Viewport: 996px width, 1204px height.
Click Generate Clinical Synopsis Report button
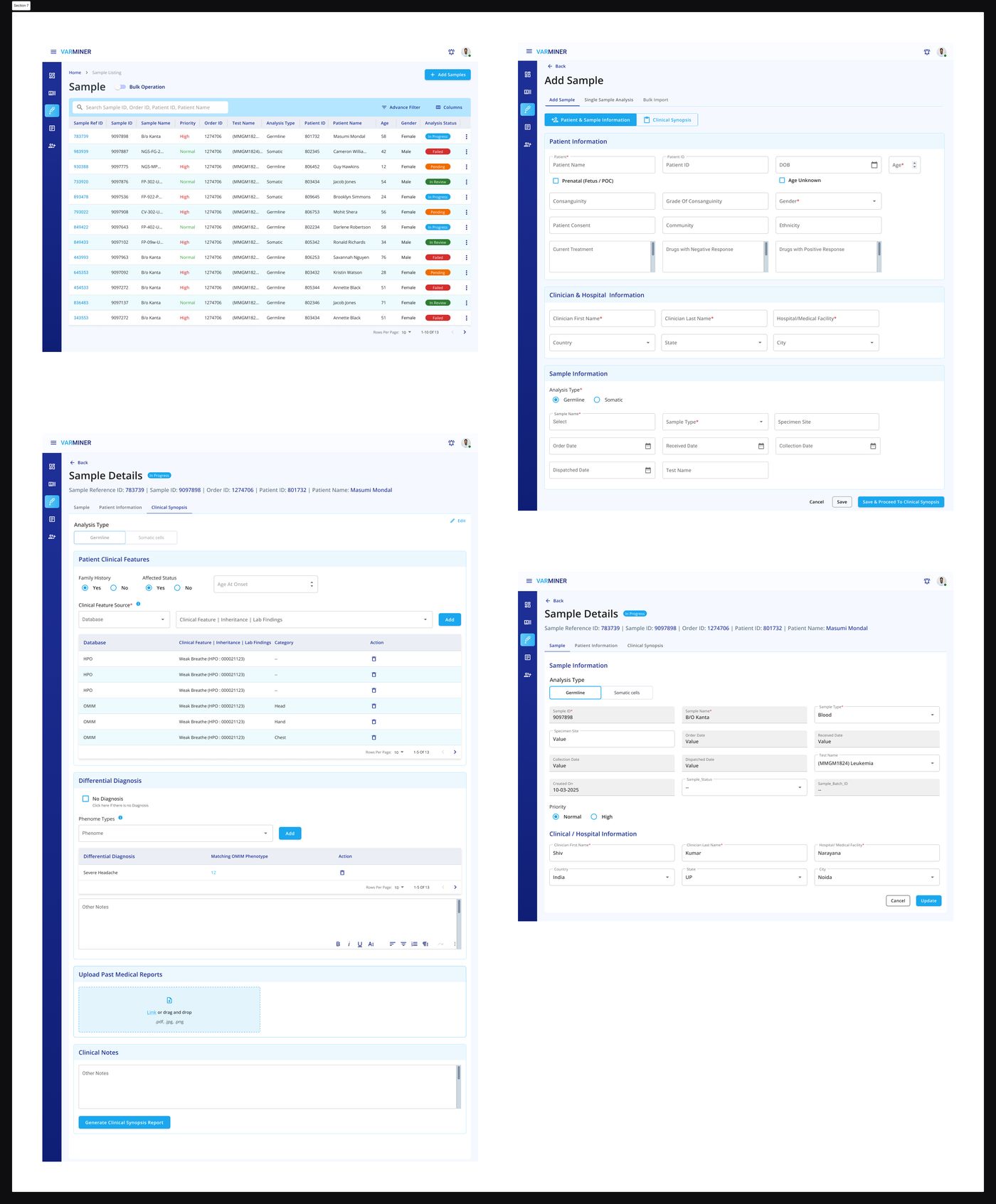(124, 1122)
